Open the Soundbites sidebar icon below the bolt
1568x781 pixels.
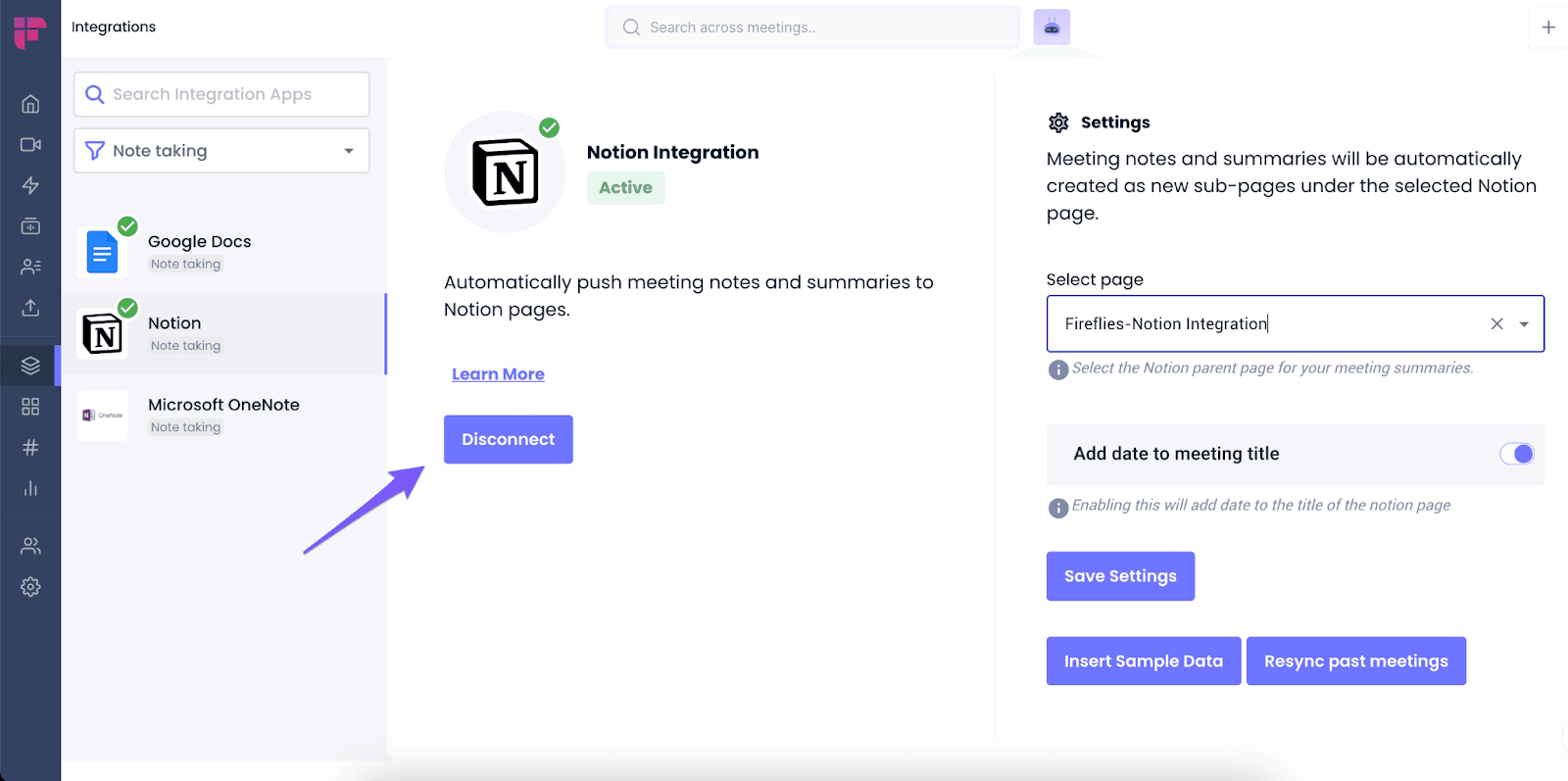(x=30, y=226)
